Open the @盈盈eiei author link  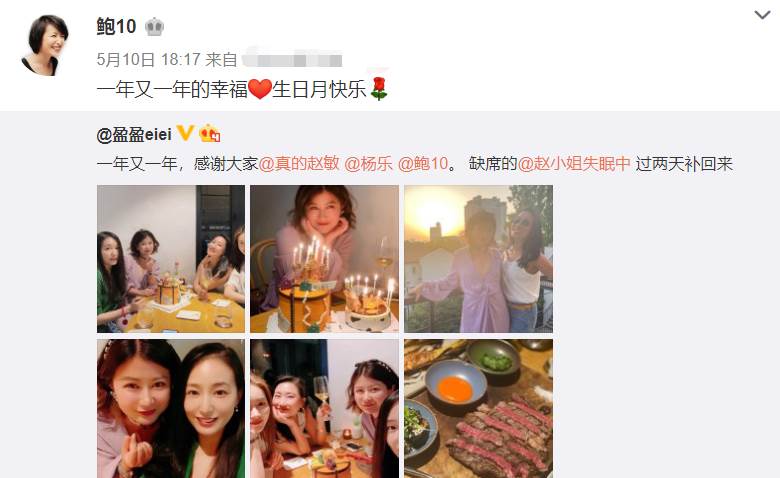point(134,134)
